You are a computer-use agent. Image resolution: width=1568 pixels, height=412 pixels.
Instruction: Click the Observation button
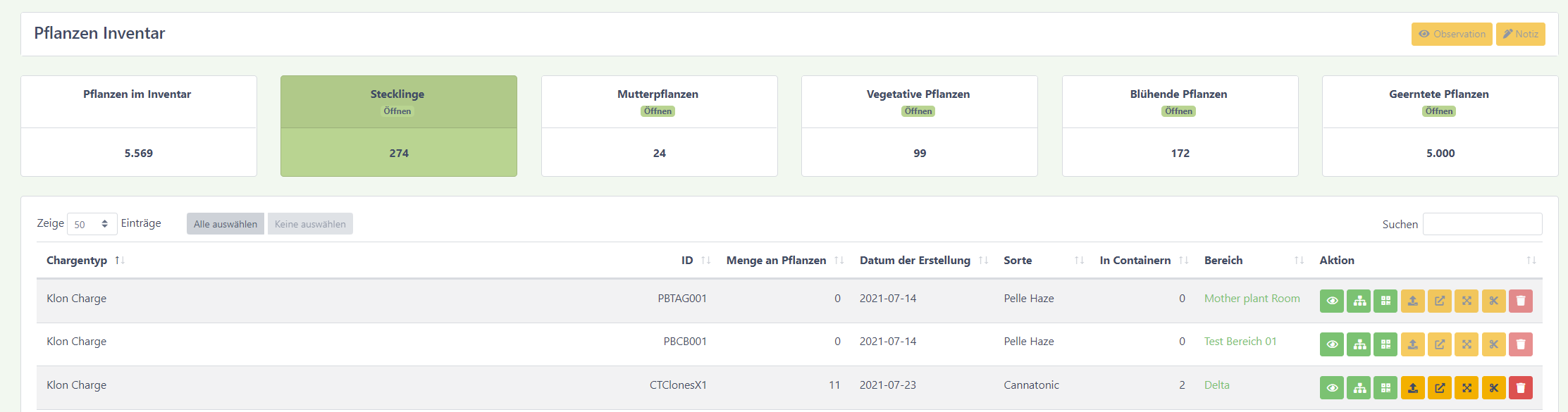[1452, 34]
